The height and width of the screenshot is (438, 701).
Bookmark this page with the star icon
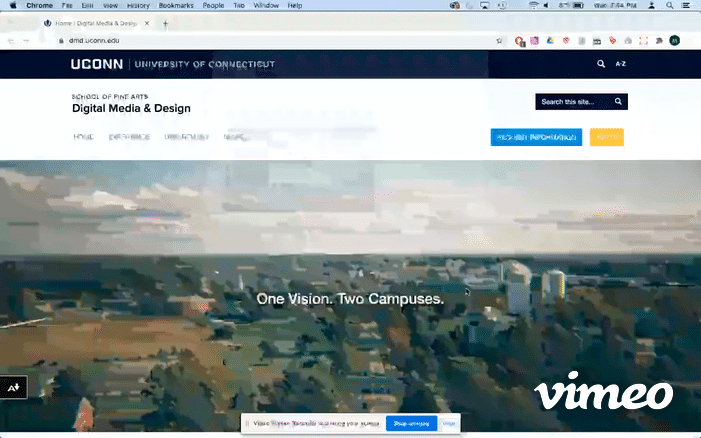499,41
